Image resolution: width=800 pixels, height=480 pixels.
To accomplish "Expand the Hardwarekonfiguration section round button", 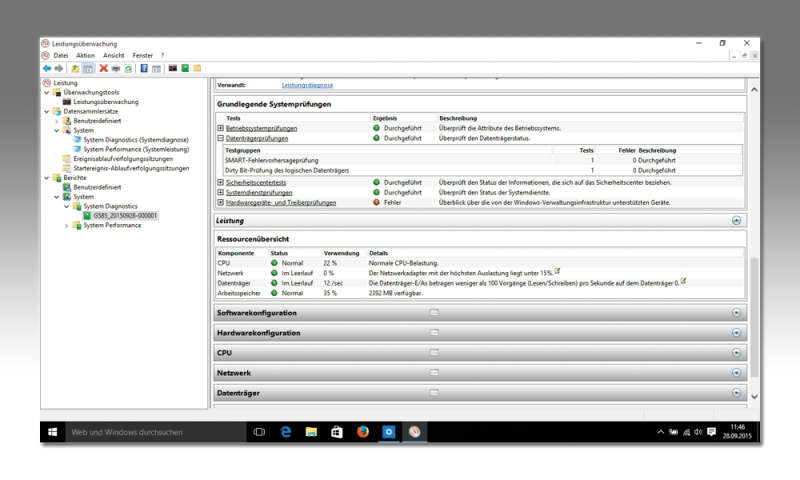I will 736,333.
